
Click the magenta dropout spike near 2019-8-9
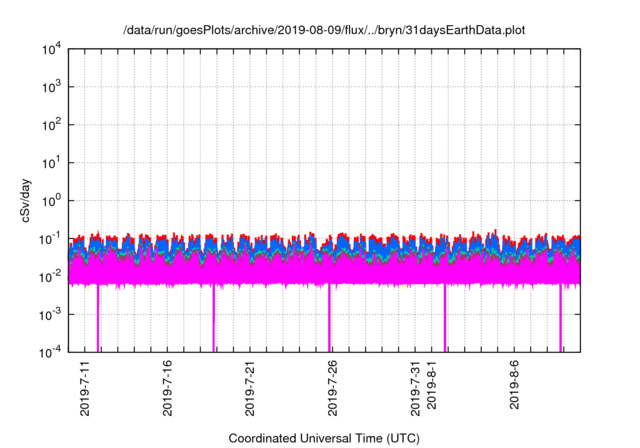[x=560, y=318]
